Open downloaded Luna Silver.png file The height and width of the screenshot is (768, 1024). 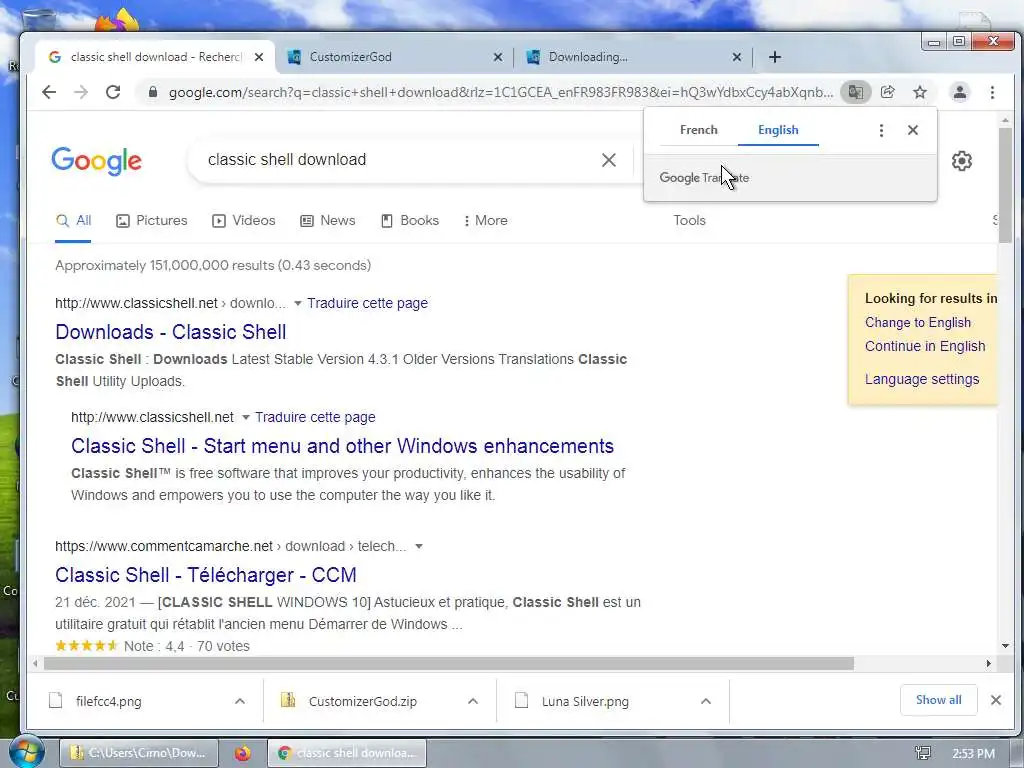[x=585, y=701]
